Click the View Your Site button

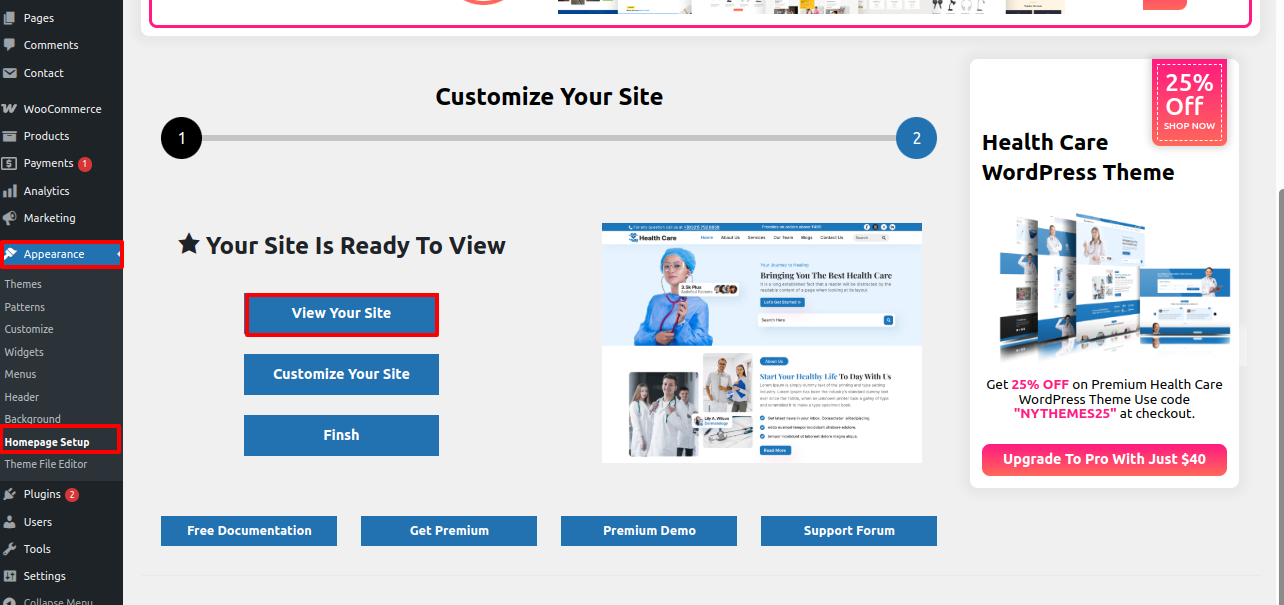341,313
